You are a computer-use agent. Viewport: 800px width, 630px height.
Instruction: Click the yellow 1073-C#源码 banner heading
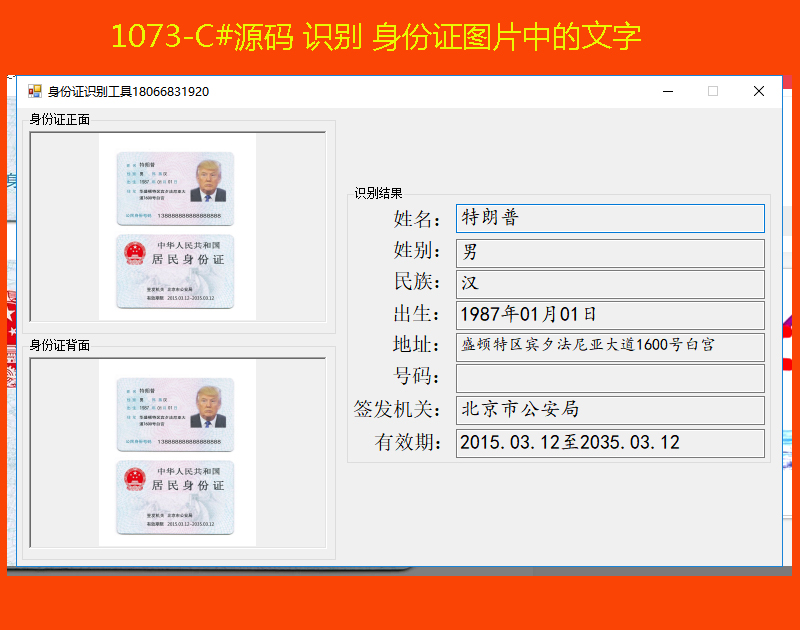(376, 37)
